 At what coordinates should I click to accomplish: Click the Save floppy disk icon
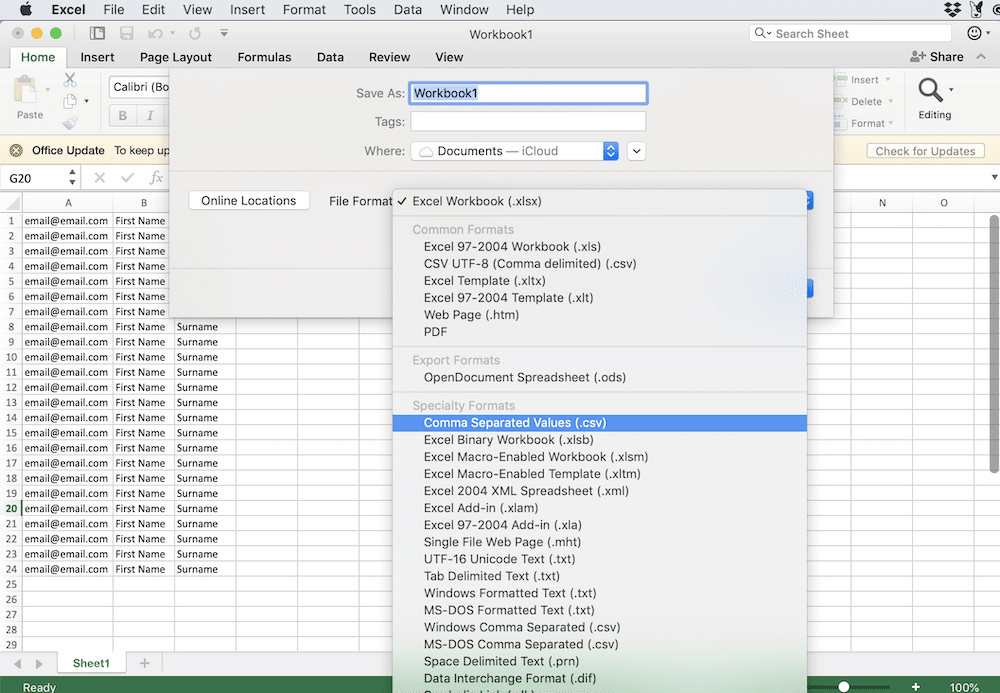coord(127,33)
